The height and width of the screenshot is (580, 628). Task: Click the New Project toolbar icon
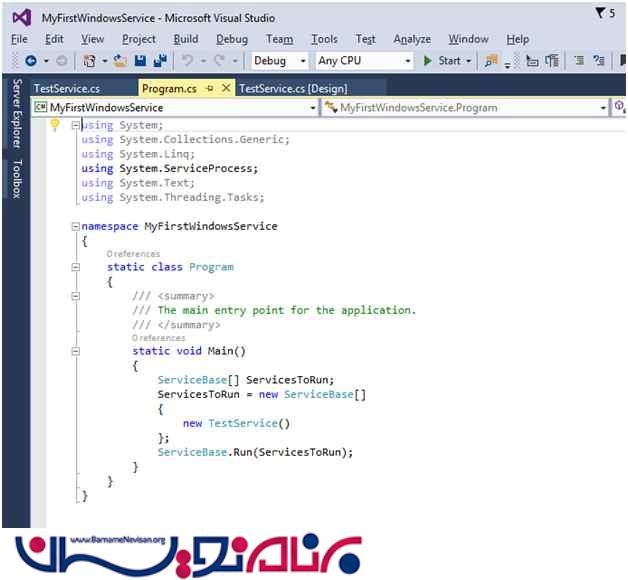(89, 61)
